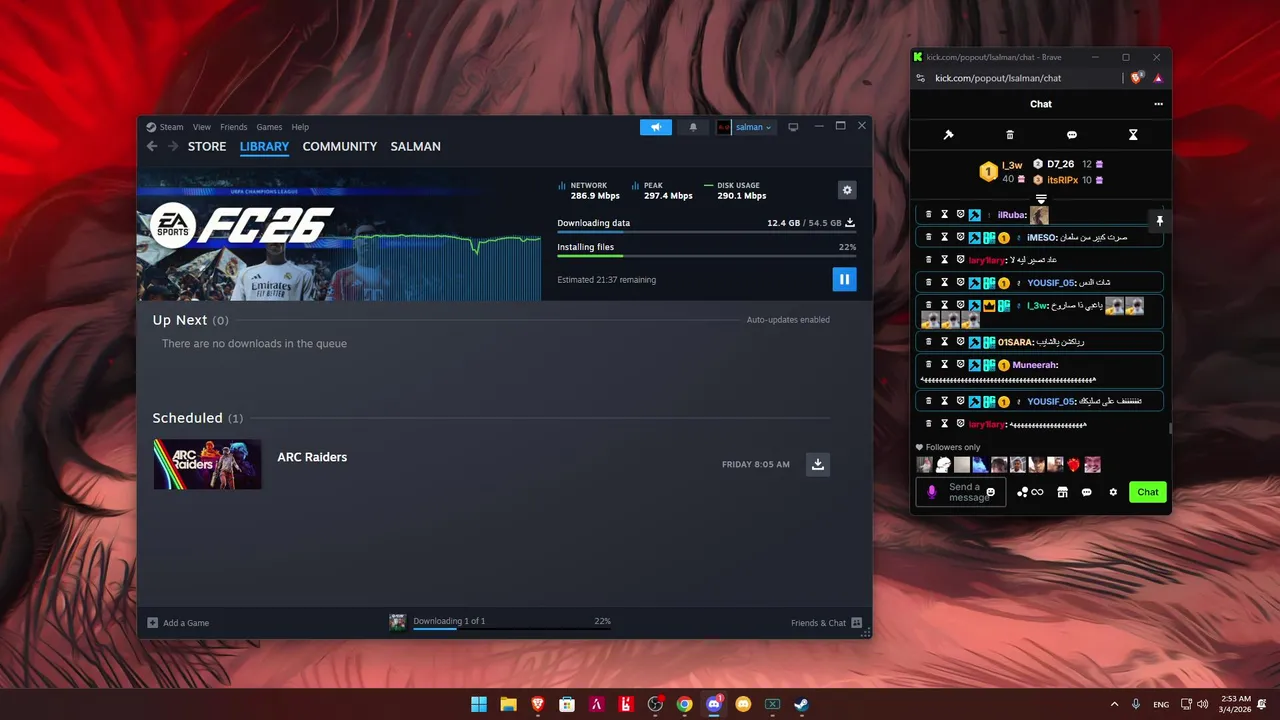
Task: Go back with Steam's back arrow
Action: coord(152,146)
